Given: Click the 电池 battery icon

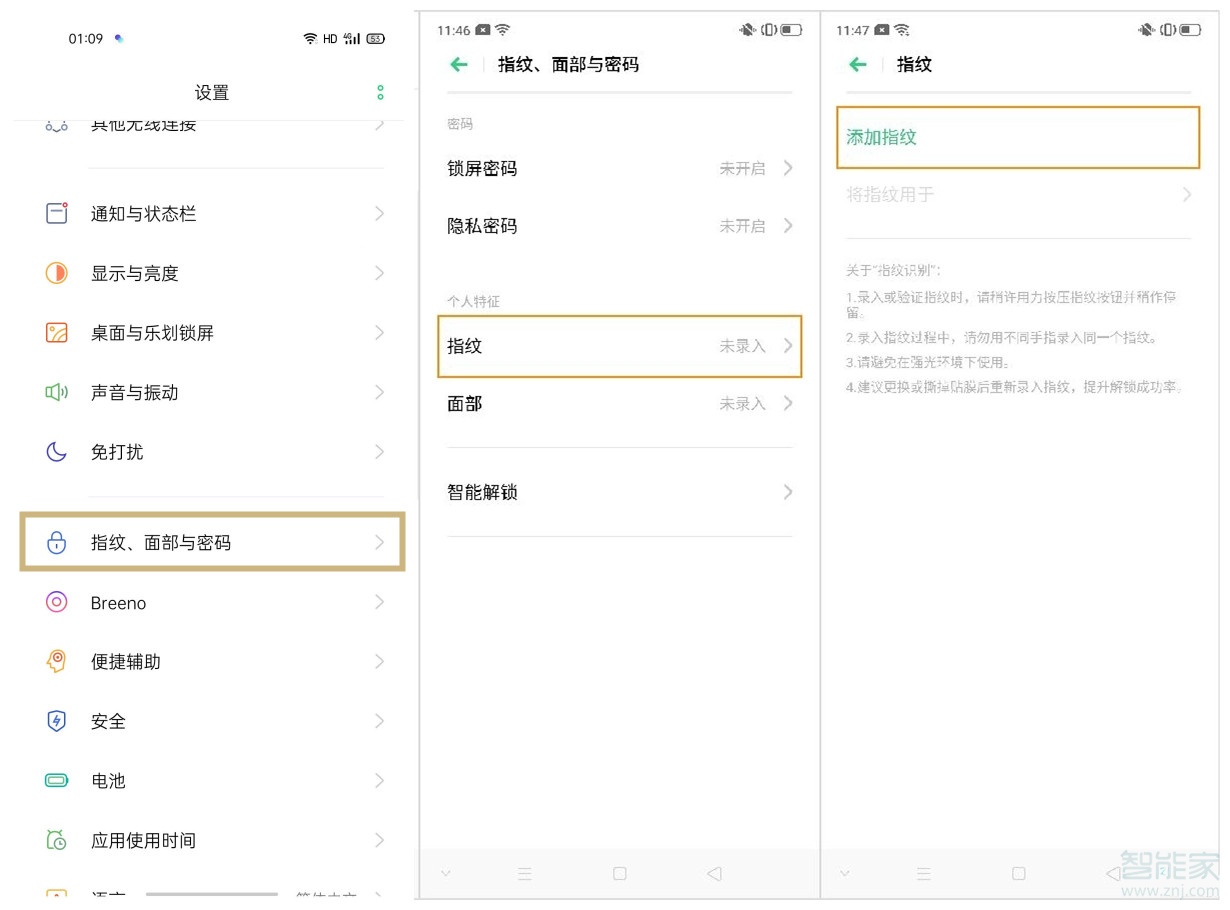Looking at the screenshot, I should pos(57,781).
